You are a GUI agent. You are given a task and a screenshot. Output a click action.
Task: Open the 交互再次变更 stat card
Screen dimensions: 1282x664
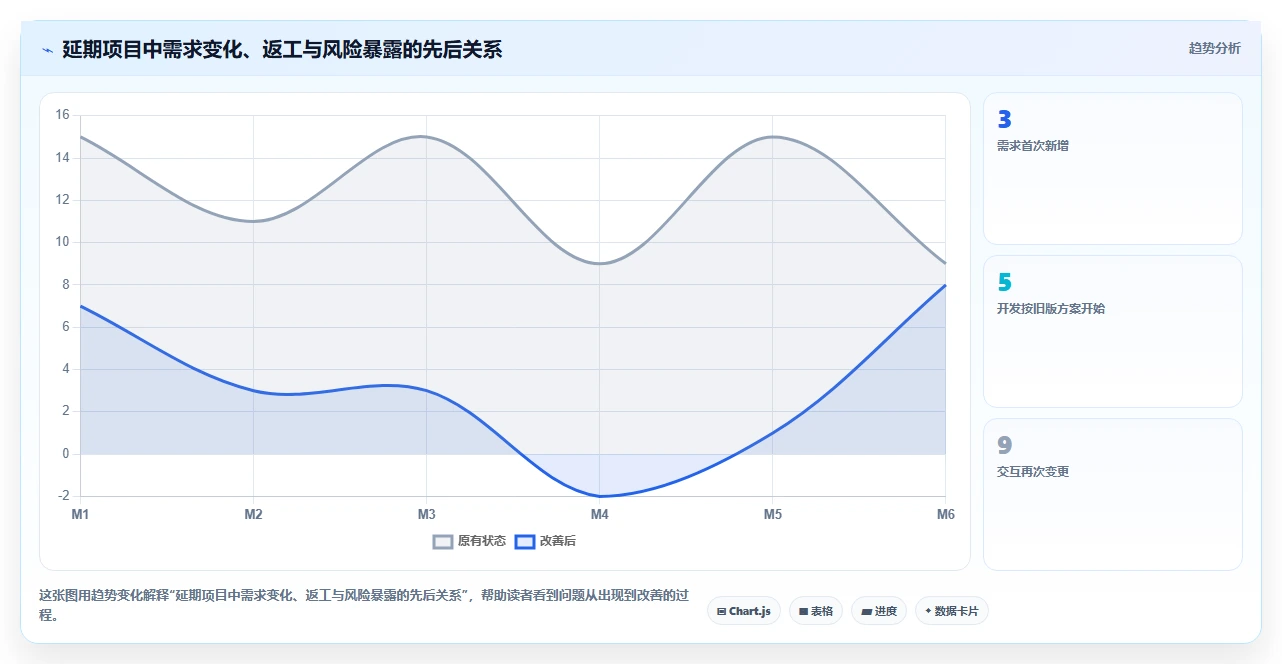pos(1113,494)
